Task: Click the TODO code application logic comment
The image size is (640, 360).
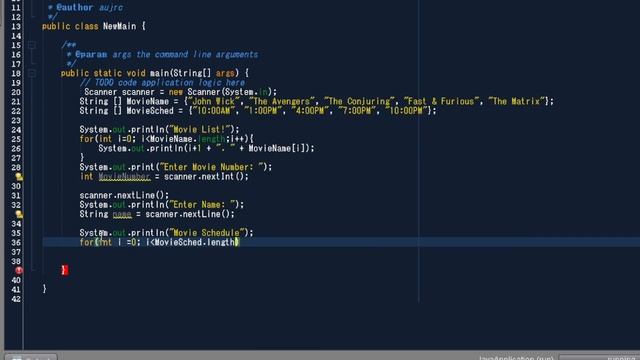Action: [x=163, y=83]
